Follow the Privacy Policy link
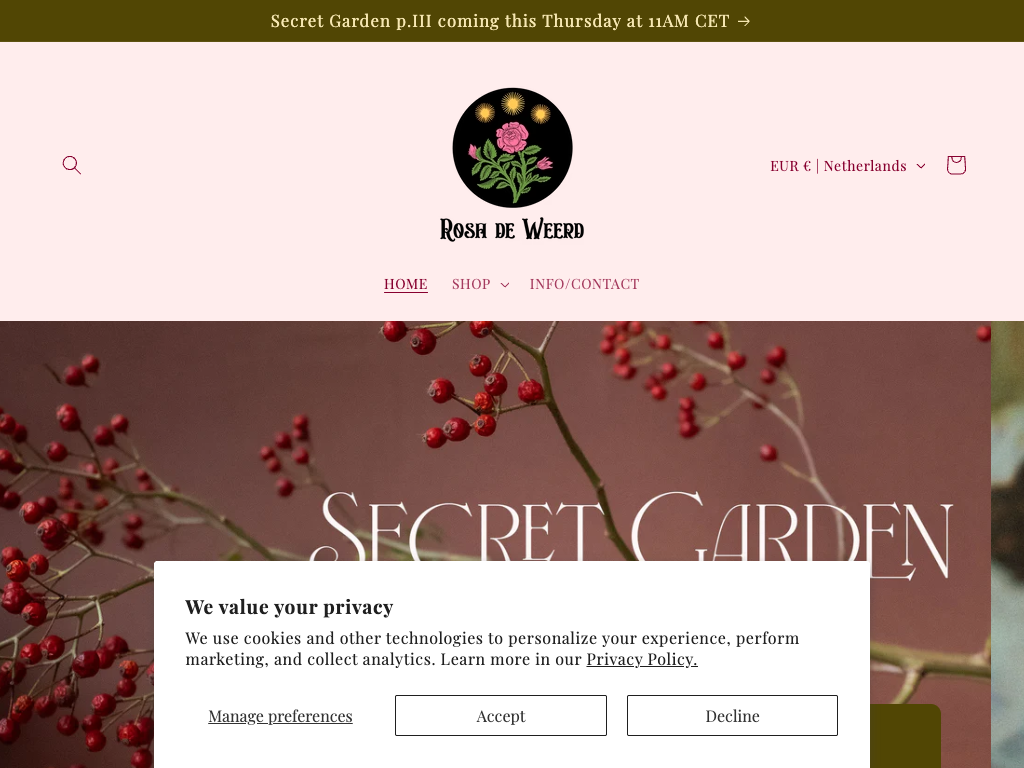This screenshot has height=768, width=1024. pyautogui.click(x=642, y=660)
